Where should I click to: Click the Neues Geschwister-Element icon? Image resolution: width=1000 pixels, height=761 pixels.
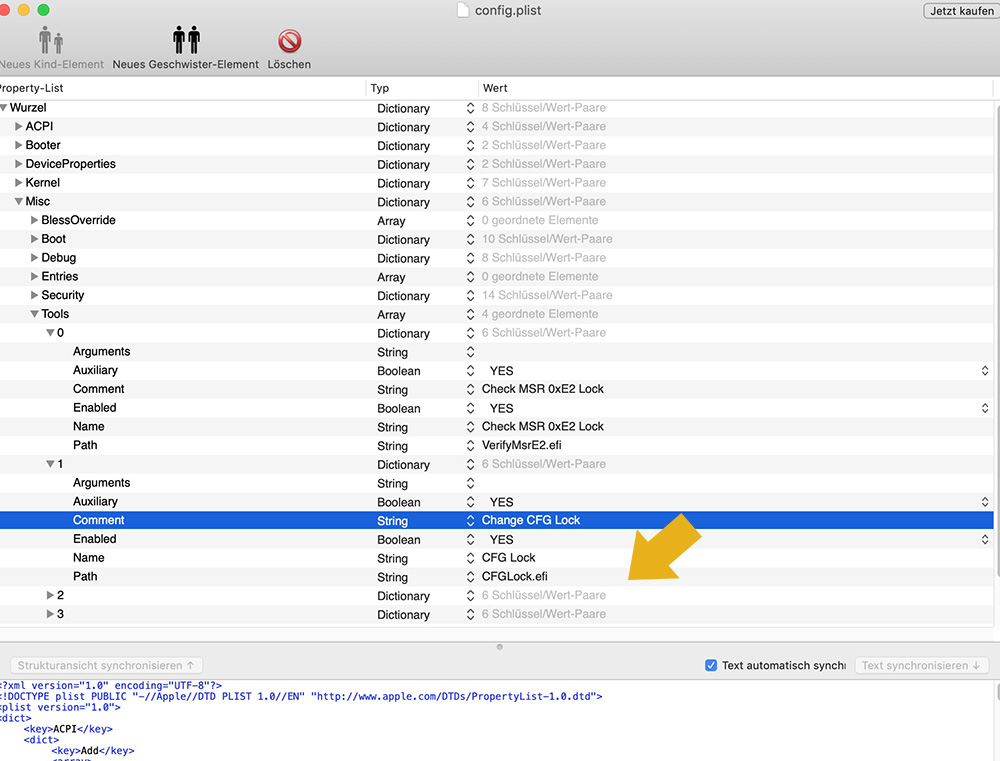(x=186, y=41)
